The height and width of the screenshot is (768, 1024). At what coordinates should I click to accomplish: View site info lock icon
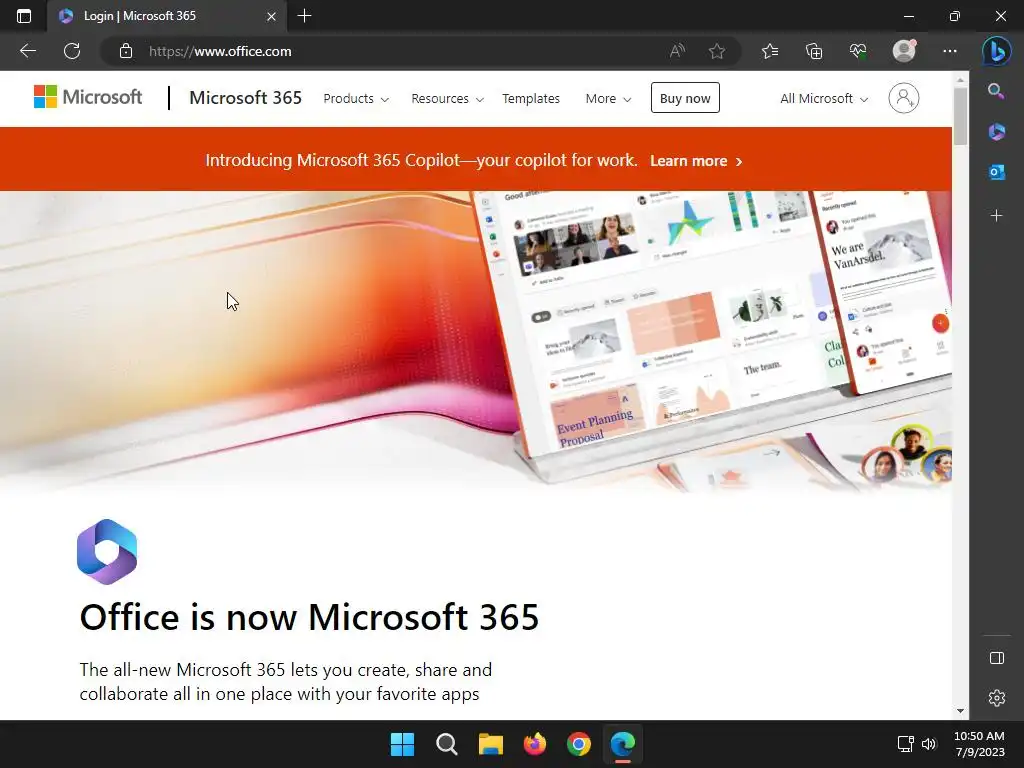tap(126, 51)
